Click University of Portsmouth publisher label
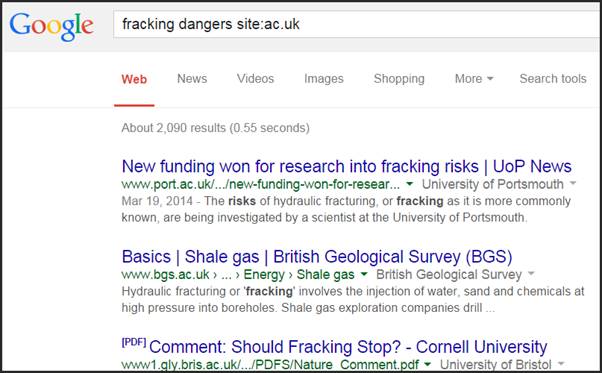The height and width of the screenshot is (373, 602). [x=493, y=184]
